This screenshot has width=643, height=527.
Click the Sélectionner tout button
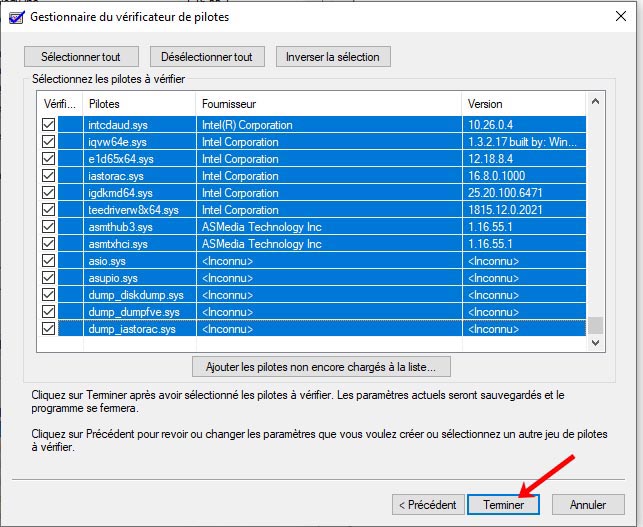81,57
